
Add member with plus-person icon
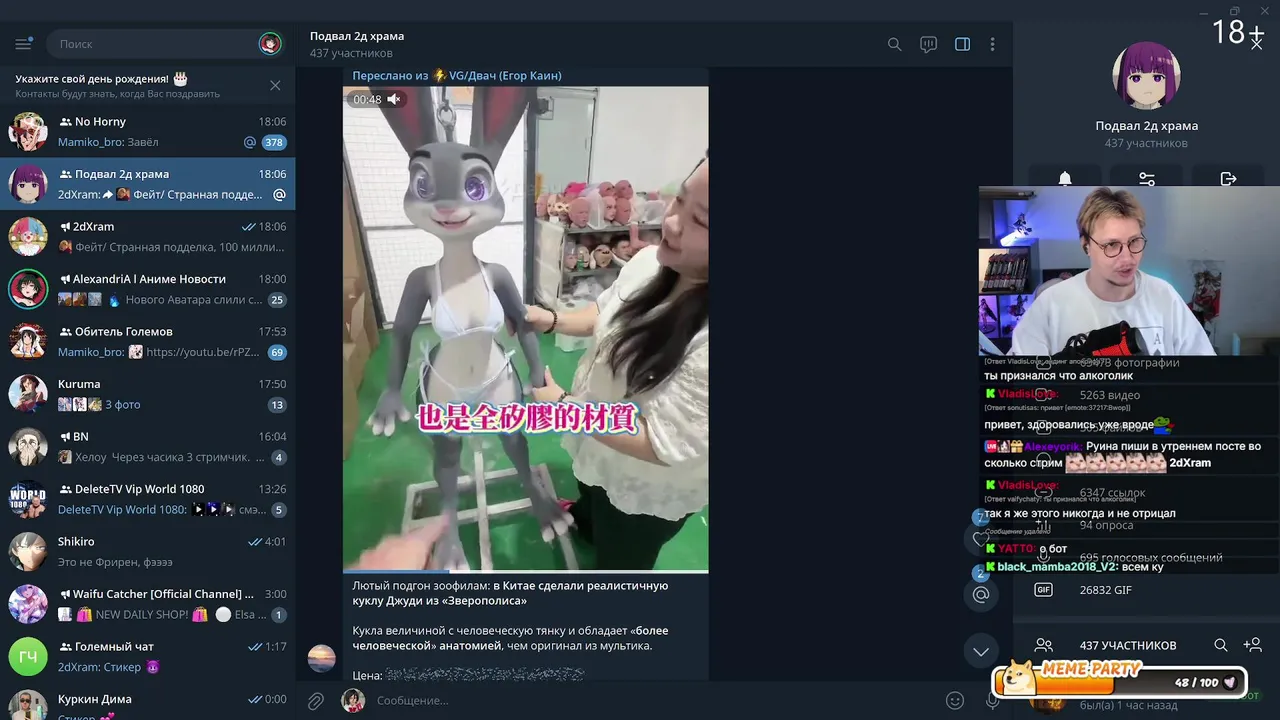[x=1252, y=646]
